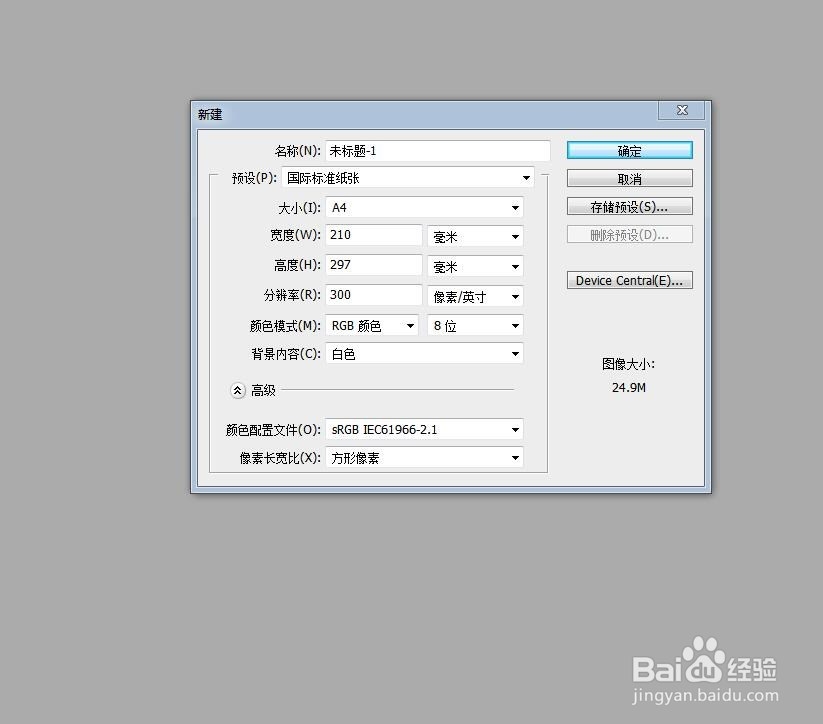Image resolution: width=823 pixels, height=724 pixels.
Task: Click the 名称(N): label
Action: (x=298, y=151)
